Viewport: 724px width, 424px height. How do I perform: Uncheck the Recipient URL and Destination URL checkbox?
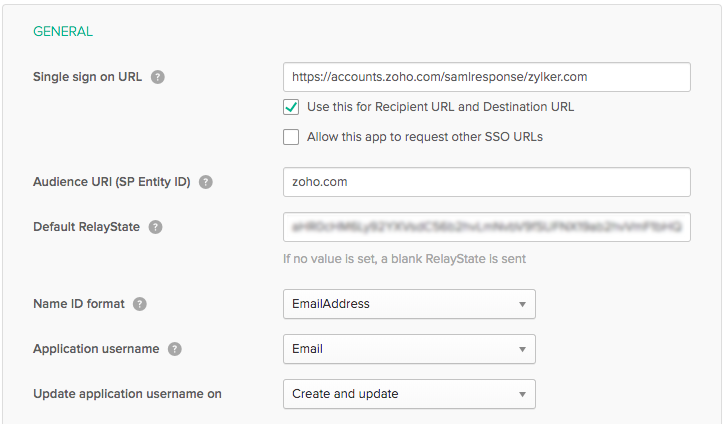tap(291, 107)
